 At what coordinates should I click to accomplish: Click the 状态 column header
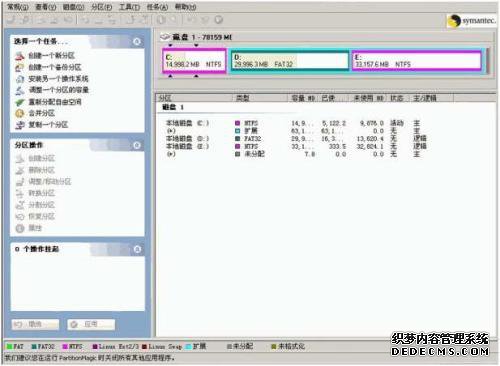[x=398, y=98]
